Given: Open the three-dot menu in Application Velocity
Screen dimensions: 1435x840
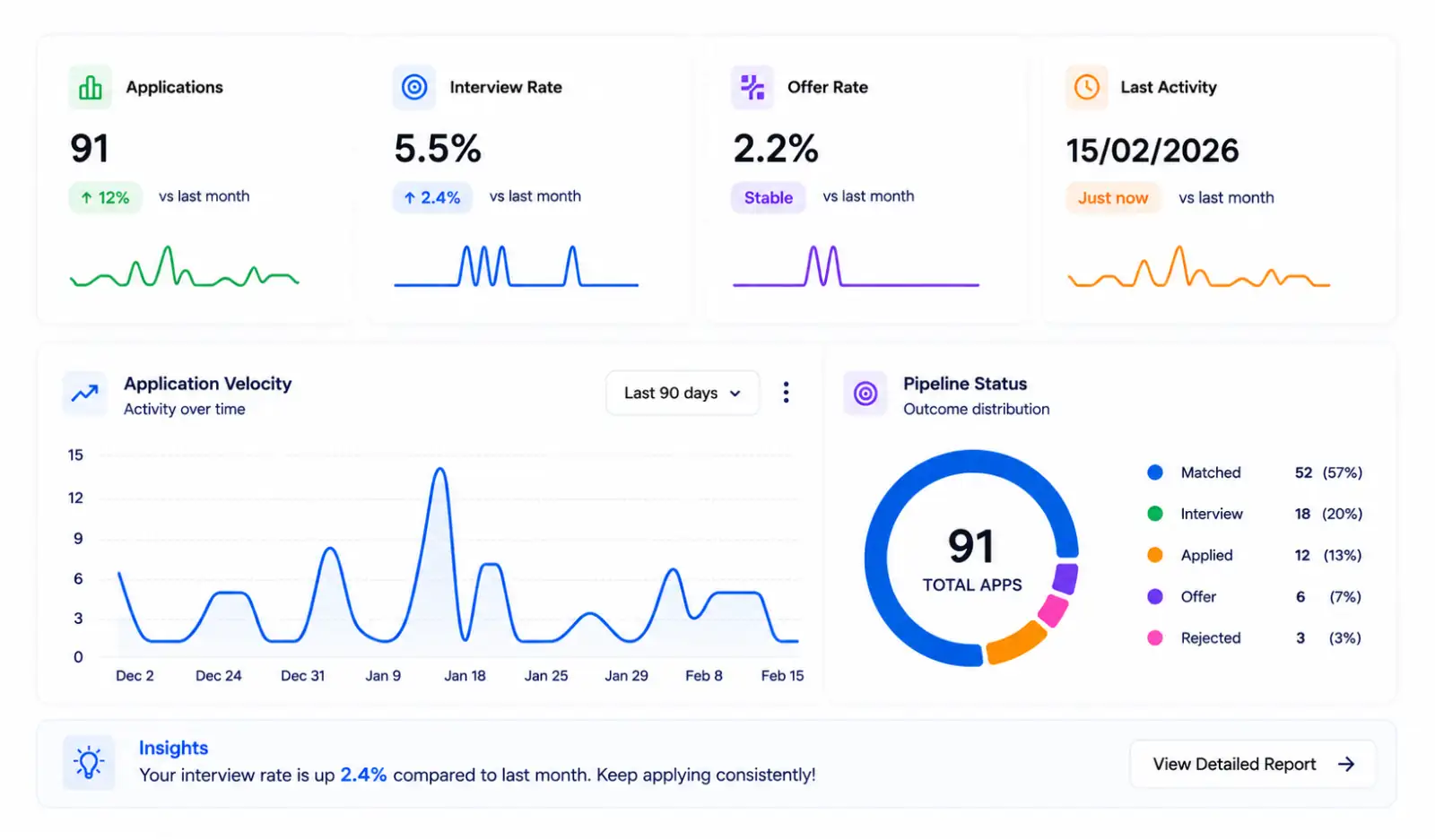Looking at the screenshot, I should 786,393.
